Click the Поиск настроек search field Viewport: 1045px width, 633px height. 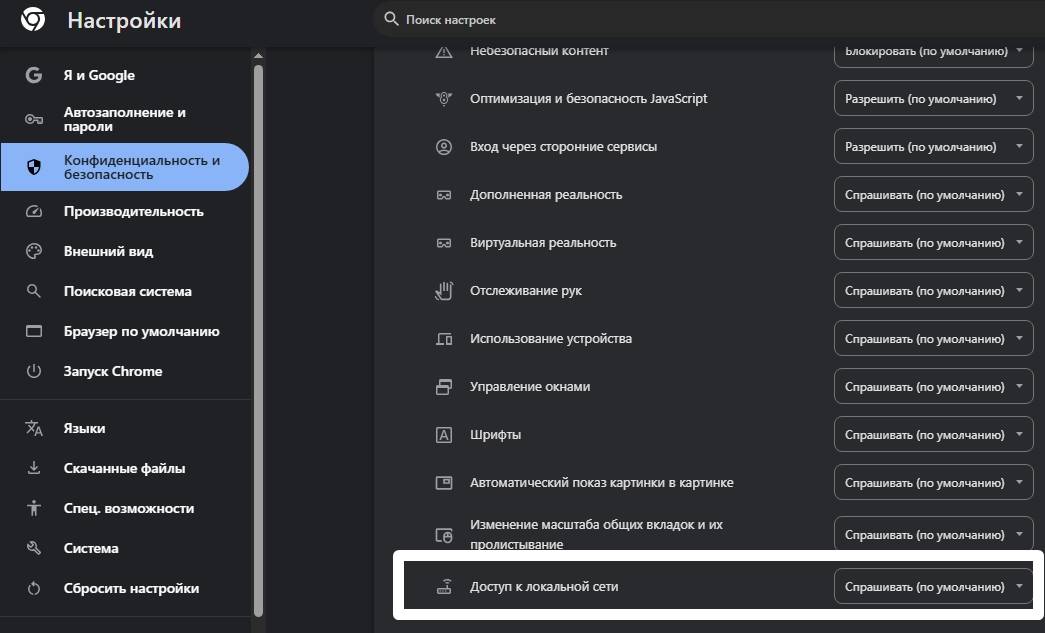(x=600, y=20)
